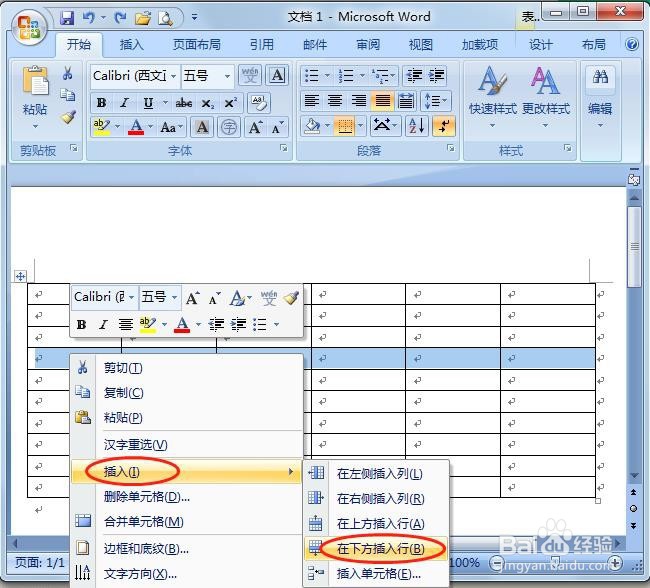
Task: Toggle Italic in the ribbon
Action: click(124, 103)
